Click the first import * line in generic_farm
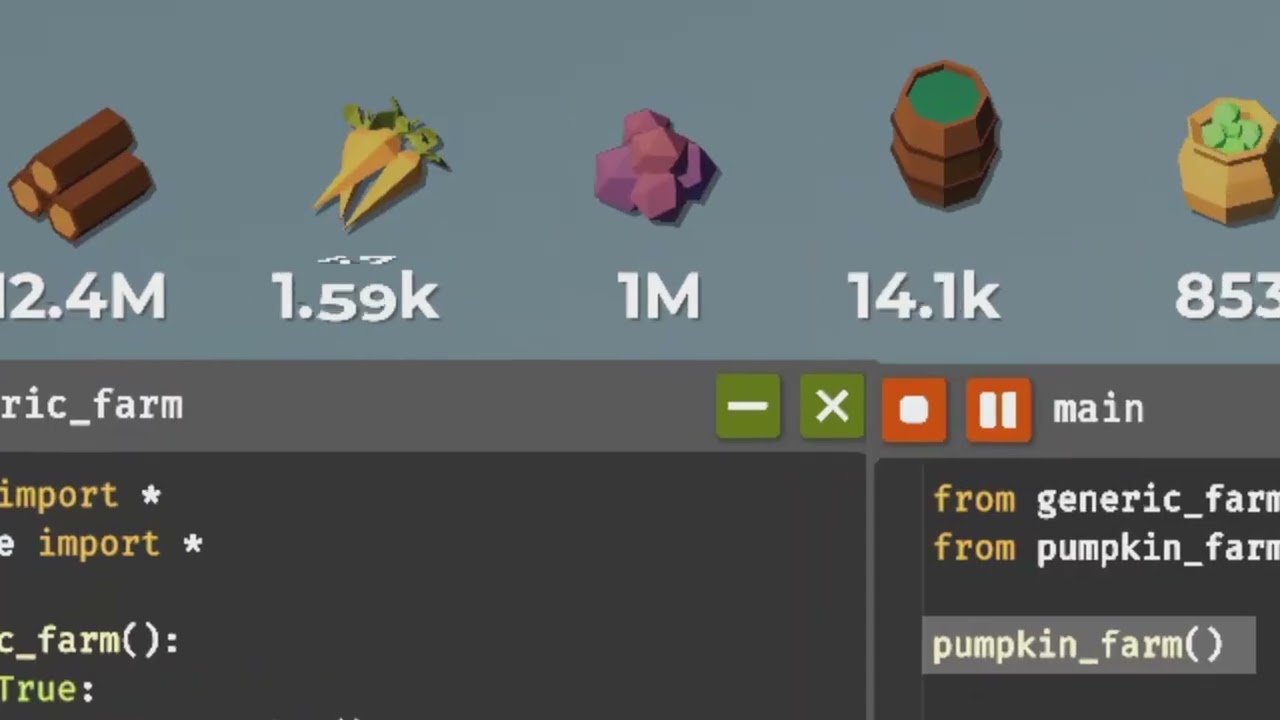This screenshot has height=720, width=1280. tap(80, 495)
